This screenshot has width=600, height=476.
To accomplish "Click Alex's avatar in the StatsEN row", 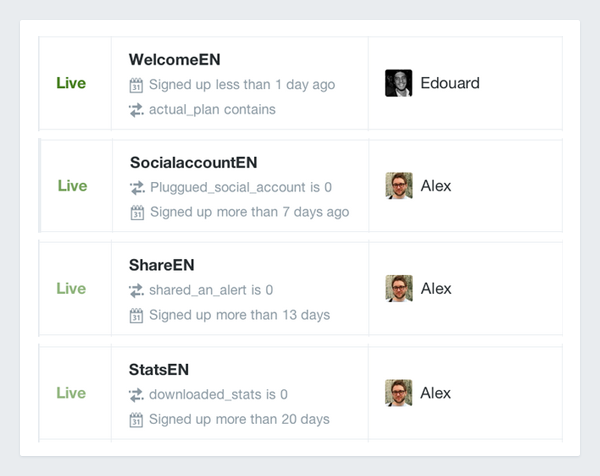I will 399,393.
